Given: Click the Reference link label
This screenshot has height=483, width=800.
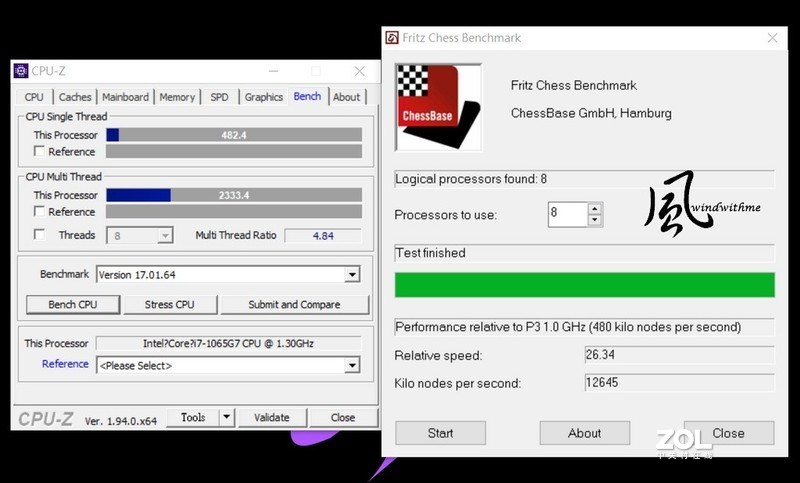Looking at the screenshot, I should point(65,364).
